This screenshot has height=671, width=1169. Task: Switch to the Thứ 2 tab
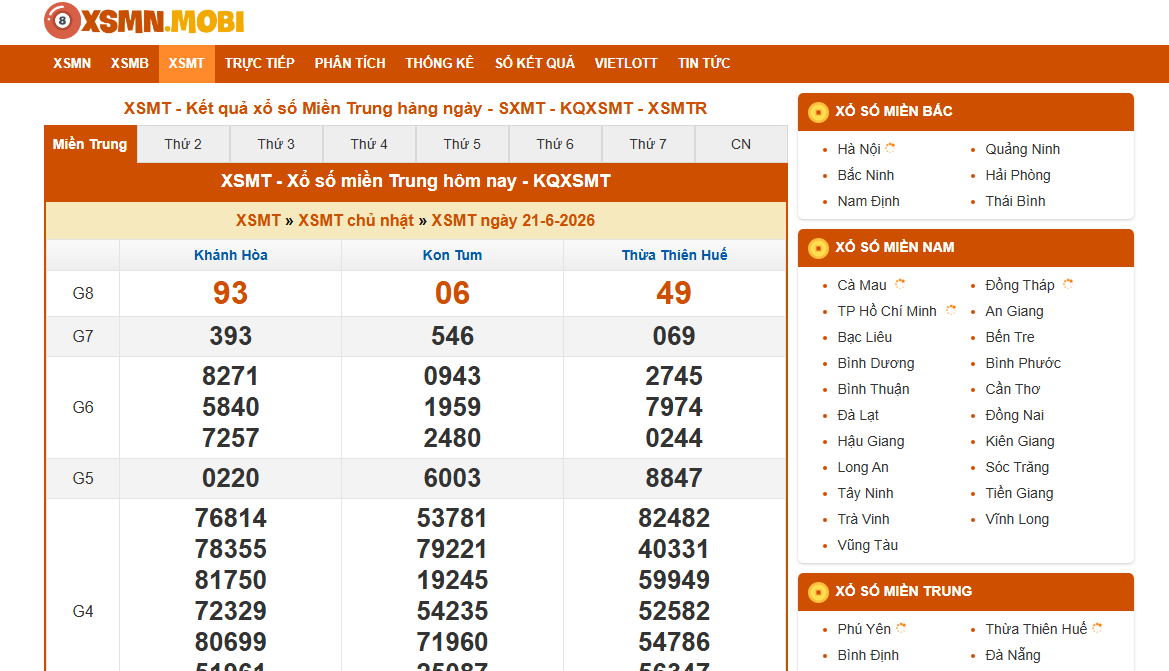click(x=183, y=144)
